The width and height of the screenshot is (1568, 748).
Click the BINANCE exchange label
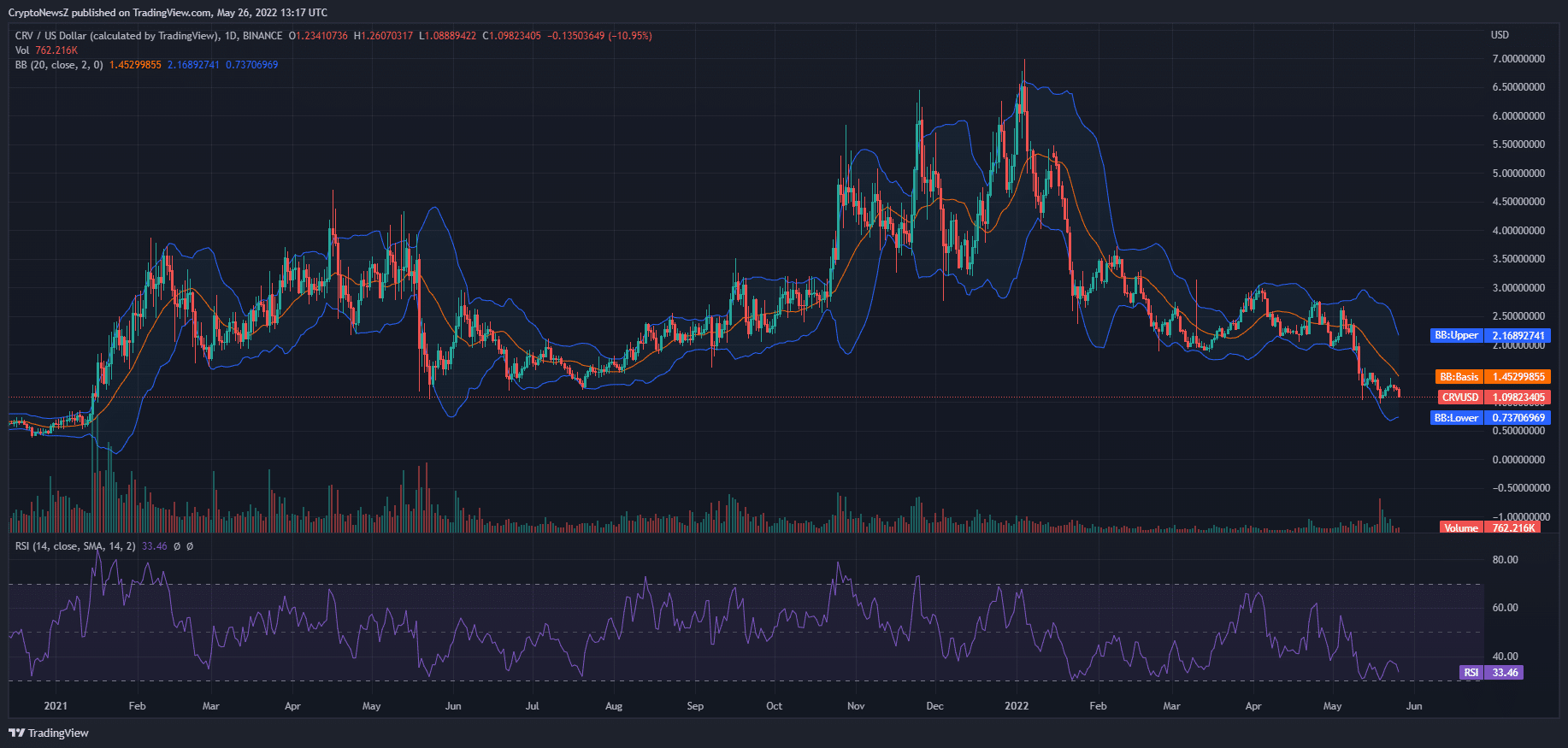click(262, 36)
